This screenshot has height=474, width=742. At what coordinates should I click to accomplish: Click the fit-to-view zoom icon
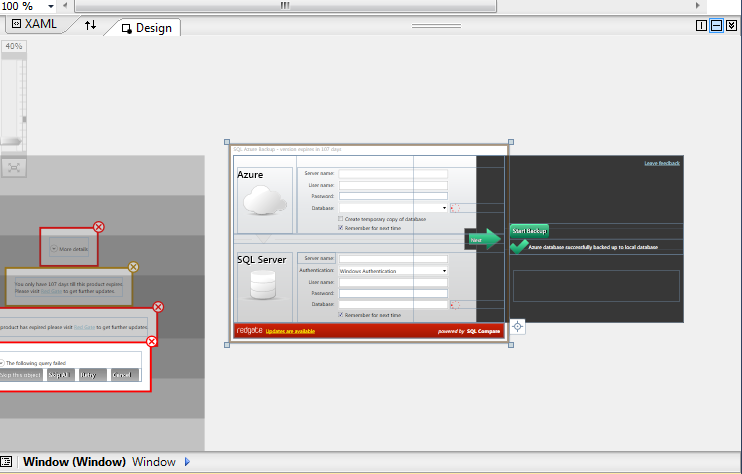pyautogui.click(x=14, y=167)
